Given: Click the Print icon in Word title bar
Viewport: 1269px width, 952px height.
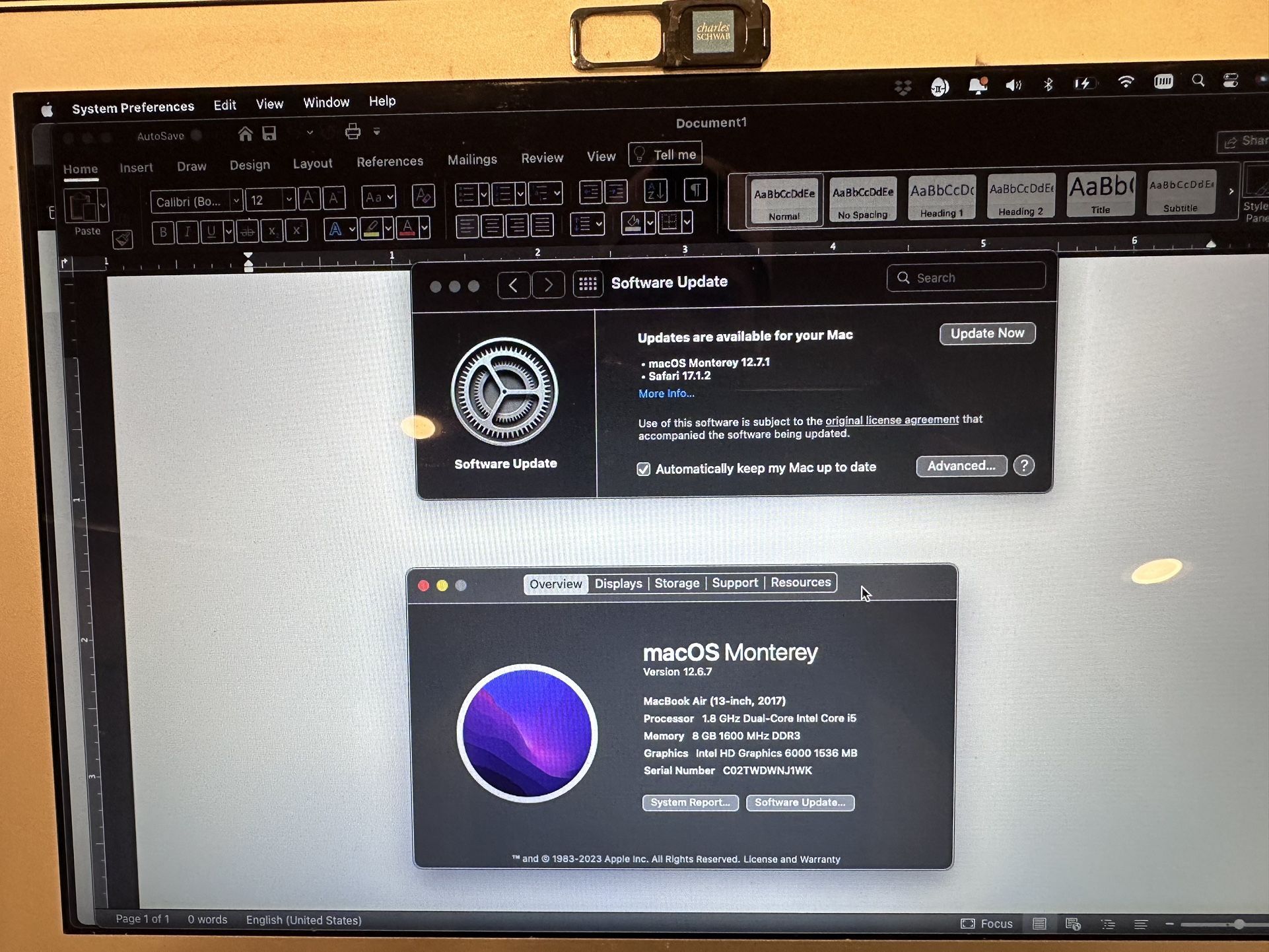Looking at the screenshot, I should [353, 131].
